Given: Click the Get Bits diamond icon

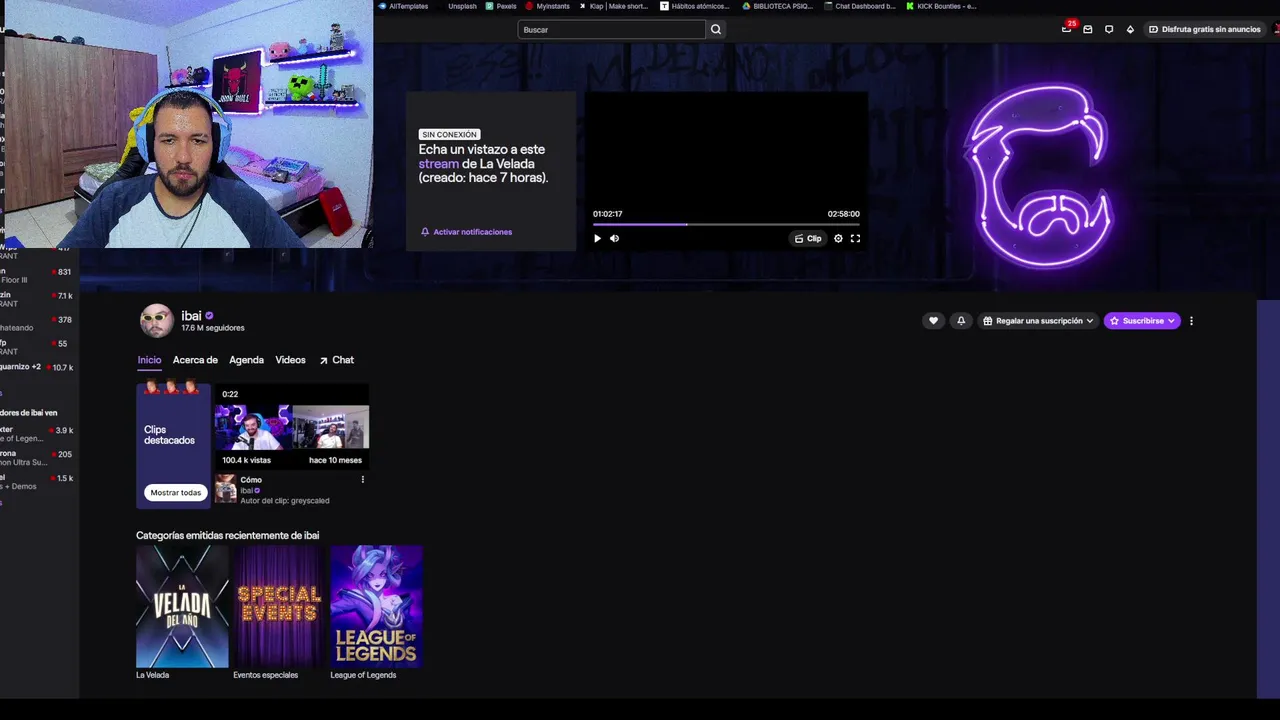Looking at the screenshot, I should click(1130, 29).
